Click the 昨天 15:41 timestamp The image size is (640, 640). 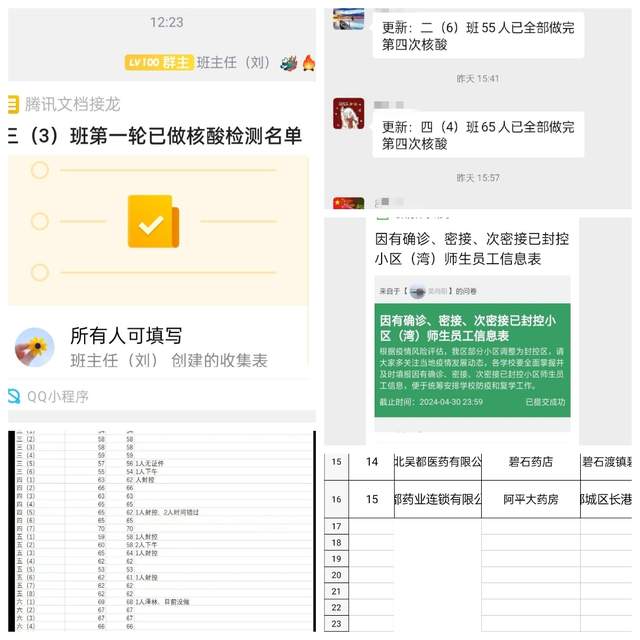click(478, 78)
